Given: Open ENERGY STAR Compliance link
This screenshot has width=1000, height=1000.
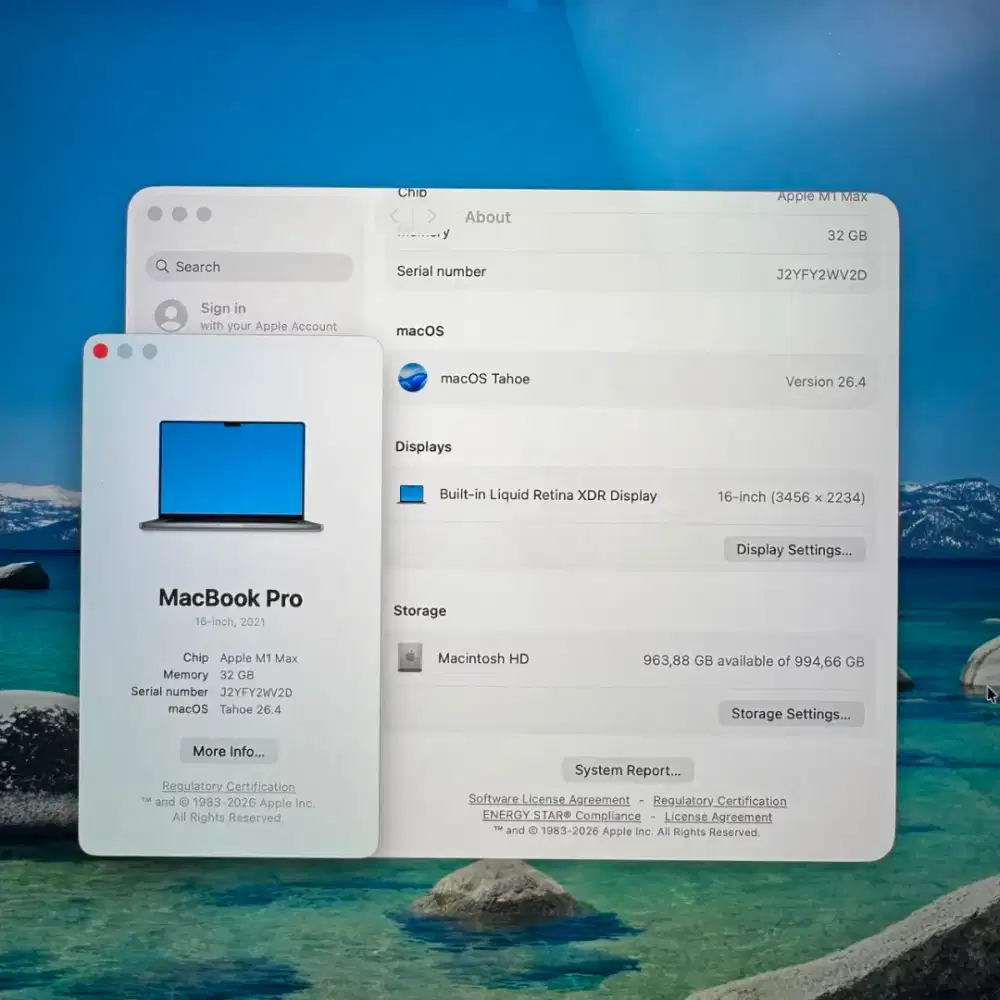Looking at the screenshot, I should pos(561,816).
